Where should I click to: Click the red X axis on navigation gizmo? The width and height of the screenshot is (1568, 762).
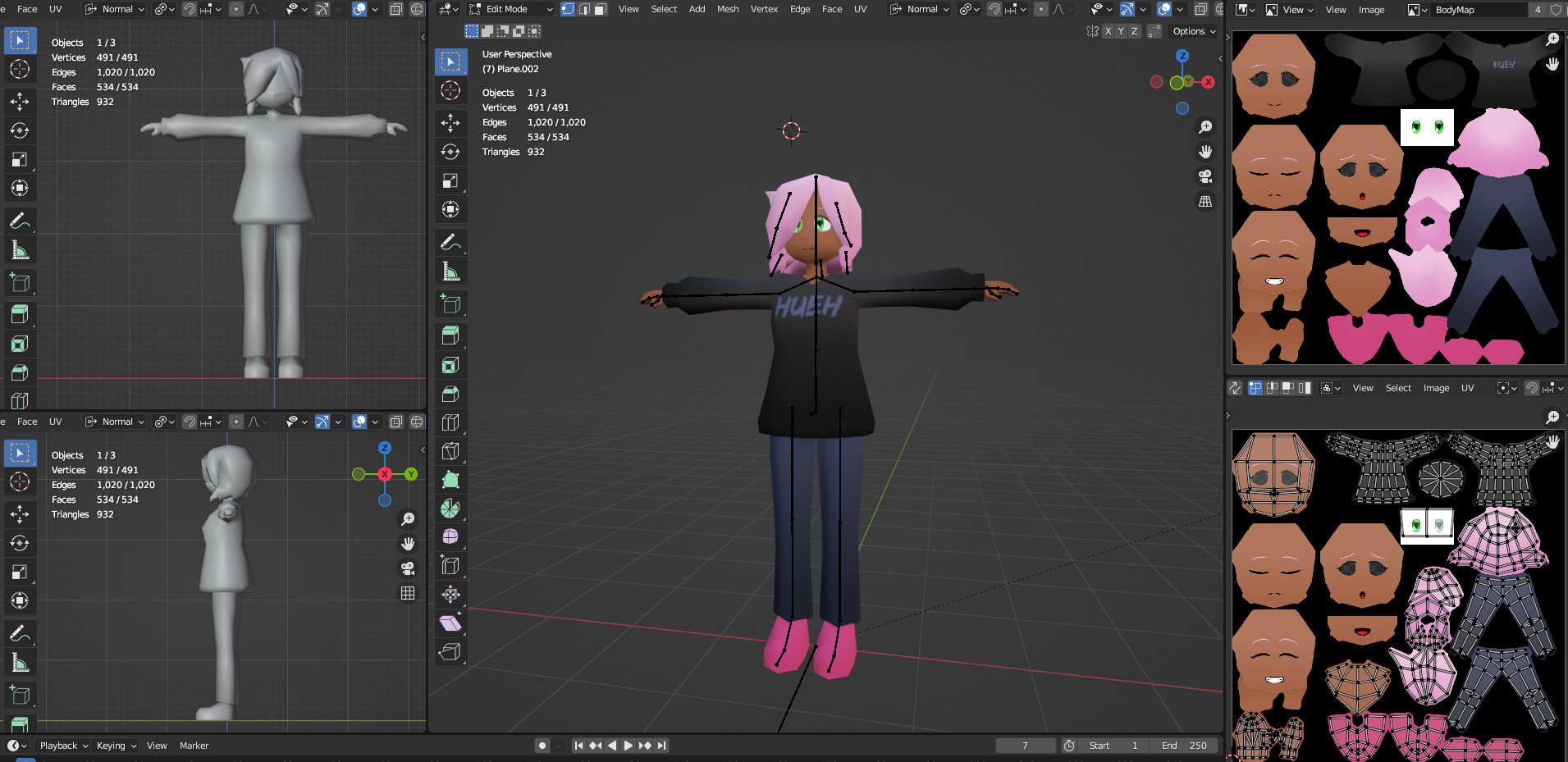click(1208, 82)
